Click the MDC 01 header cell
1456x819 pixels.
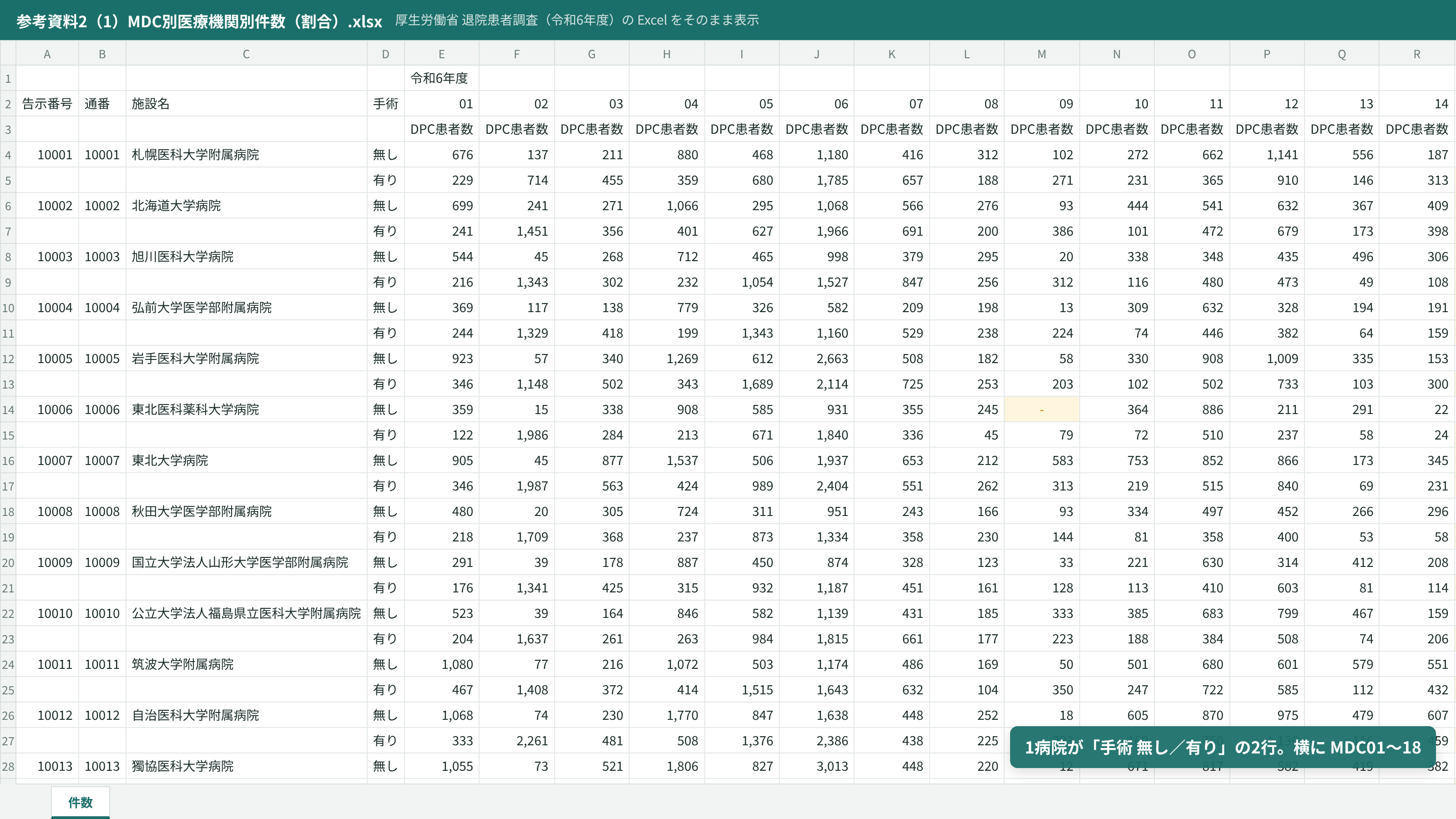pyautogui.click(x=441, y=104)
